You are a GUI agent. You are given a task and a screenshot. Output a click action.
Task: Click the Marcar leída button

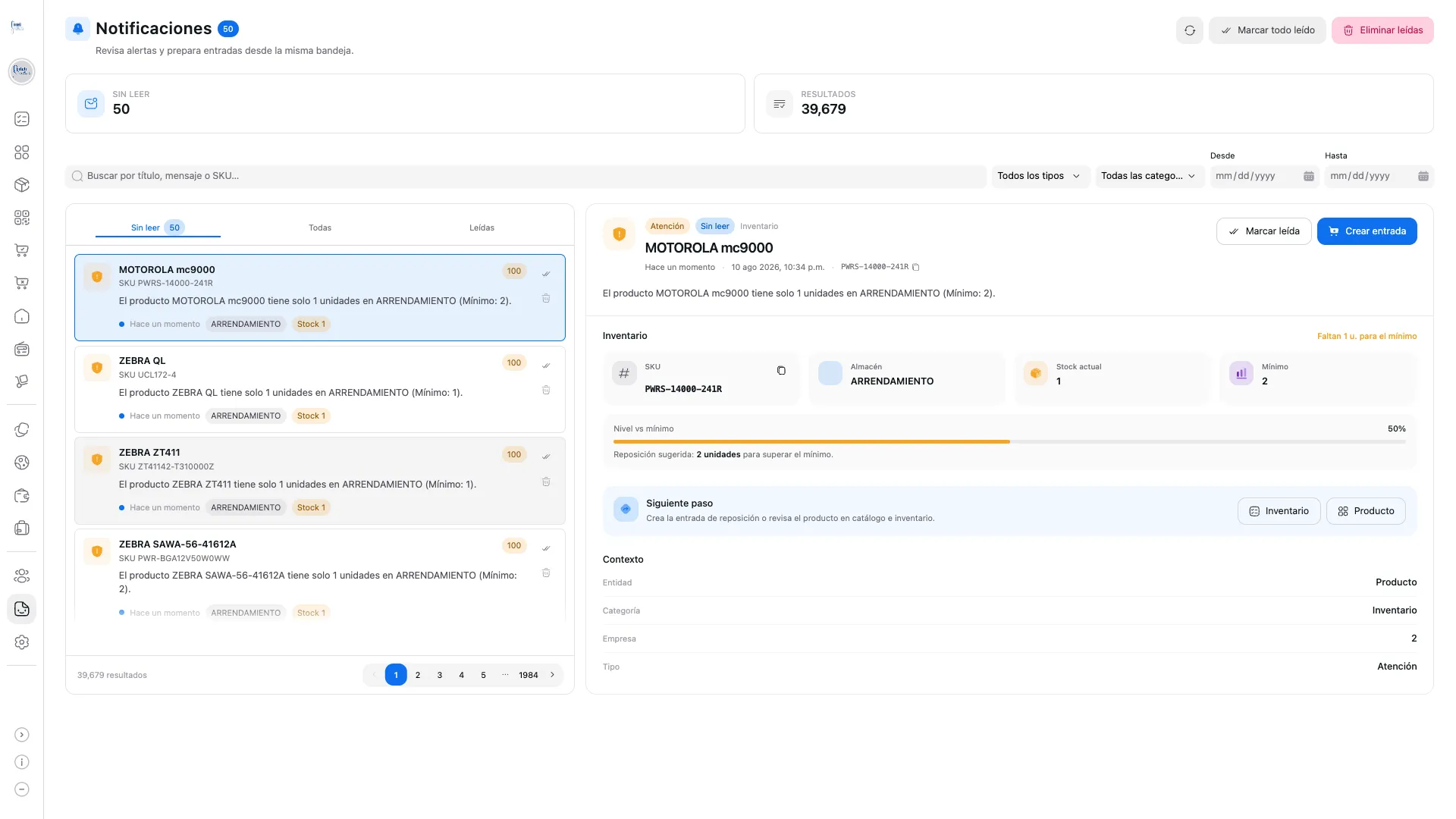pos(1264,231)
